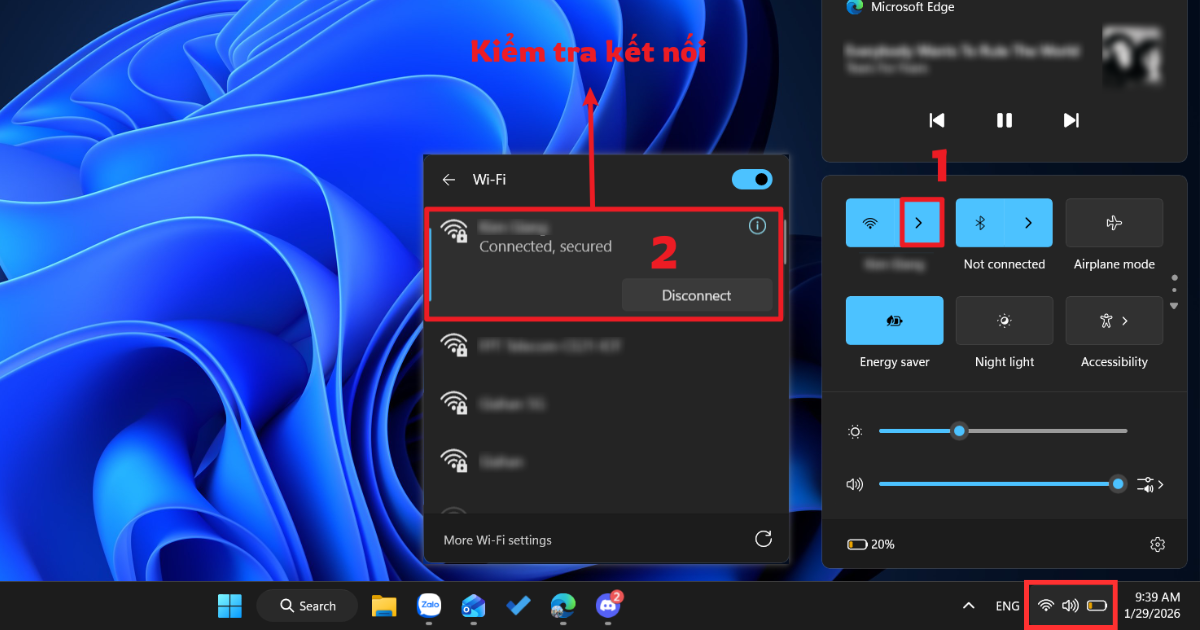Toggle the Energy saver tile
Screen dimensions: 1200x630
[895, 321]
